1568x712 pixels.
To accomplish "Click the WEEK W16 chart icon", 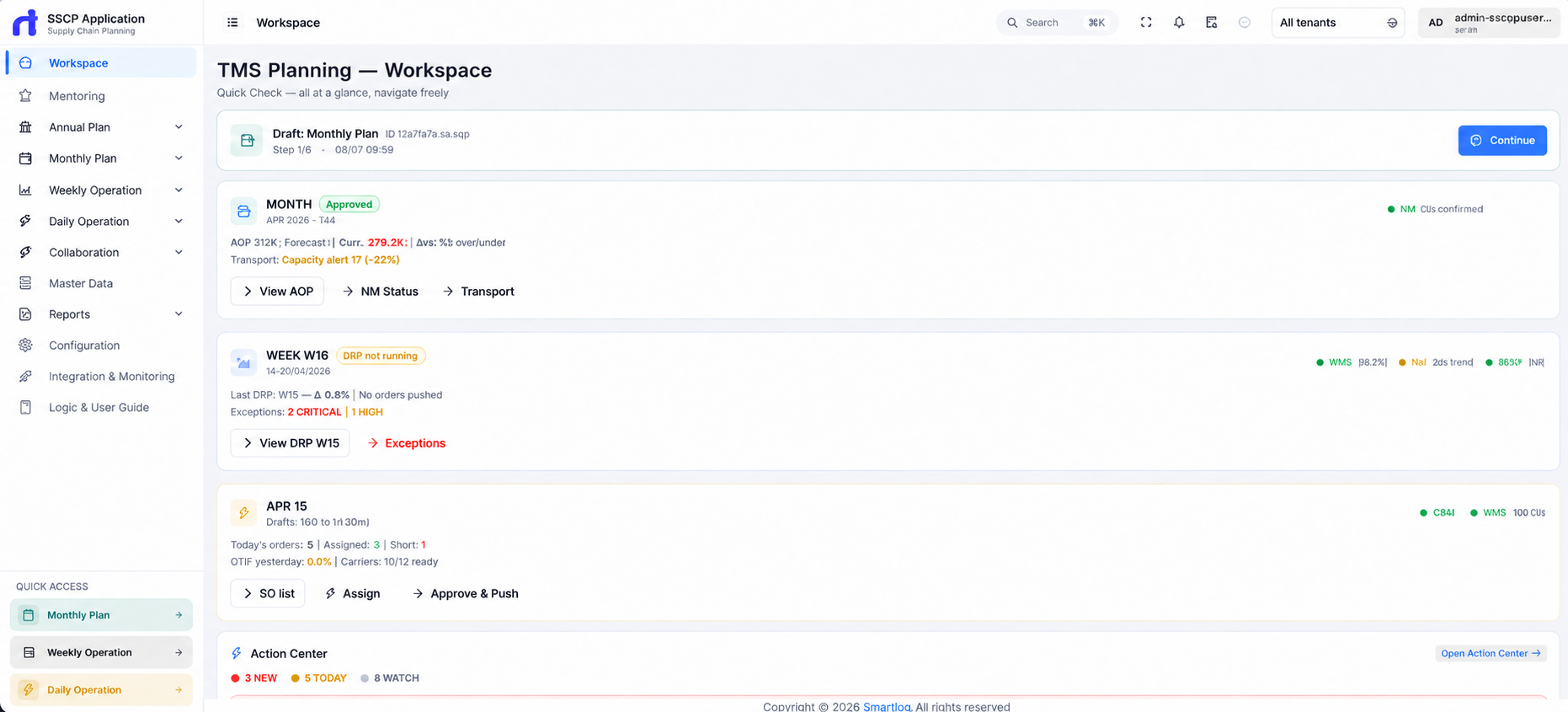I will [x=243, y=362].
